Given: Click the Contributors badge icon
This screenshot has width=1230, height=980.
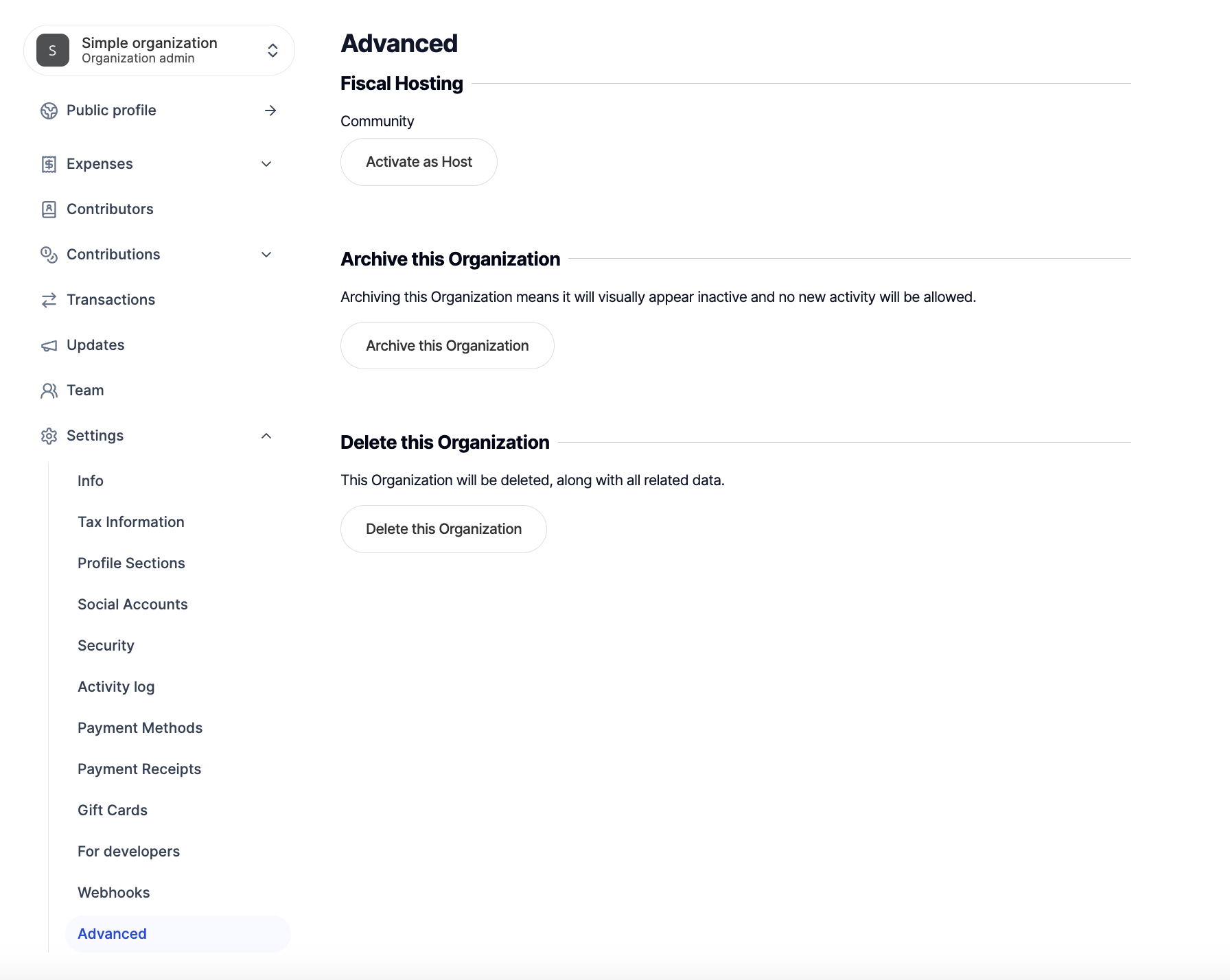Looking at the screenshot, I should tap(49, 209).
